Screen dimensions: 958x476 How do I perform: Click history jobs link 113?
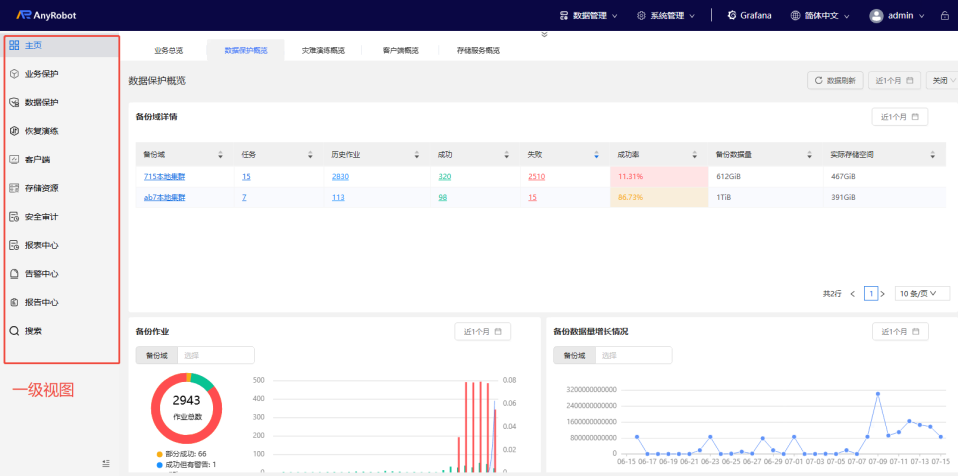pyautogui.click(x=338, y=197)
